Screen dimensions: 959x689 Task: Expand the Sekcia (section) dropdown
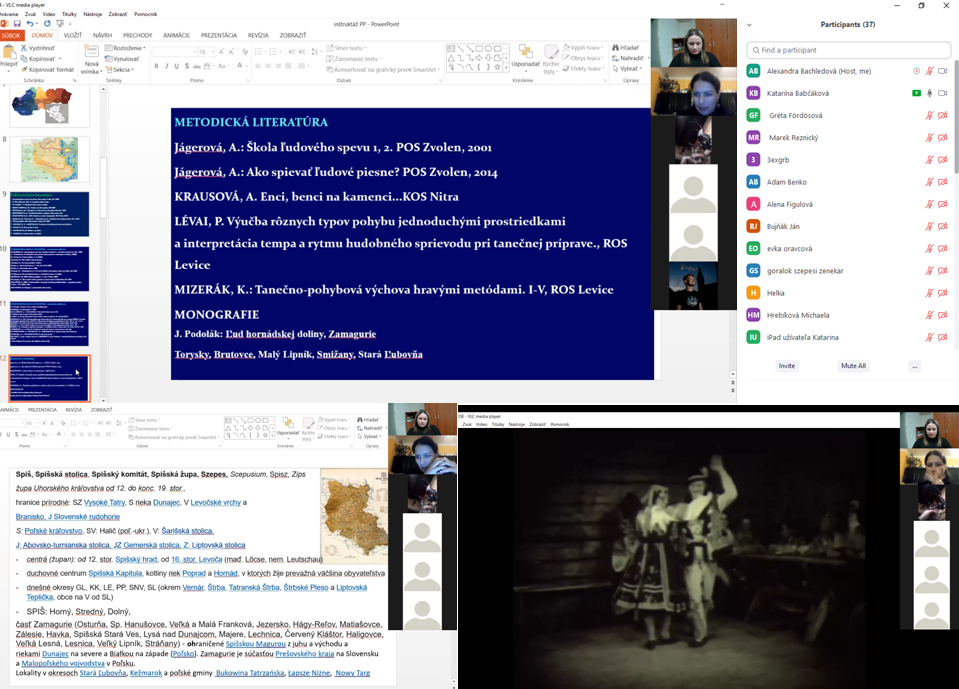pyautogui.click(x=122, y=70)
